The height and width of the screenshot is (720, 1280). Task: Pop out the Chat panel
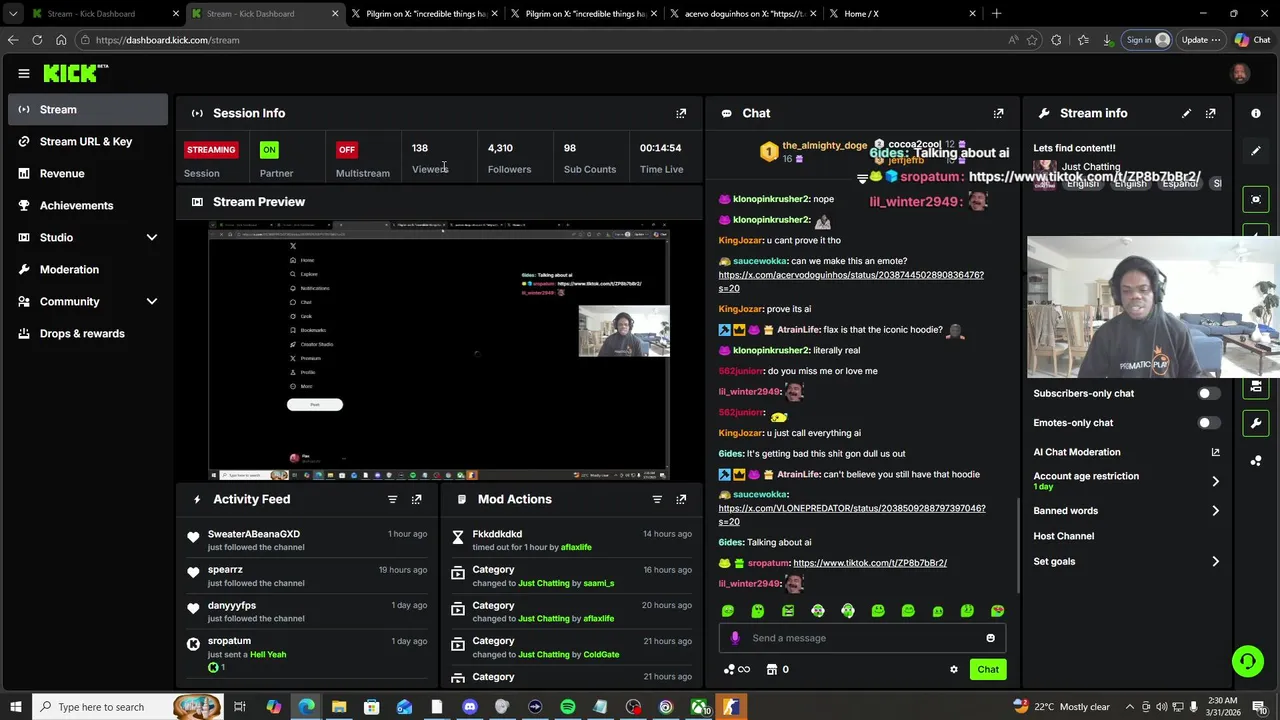[x=998, y=113]
